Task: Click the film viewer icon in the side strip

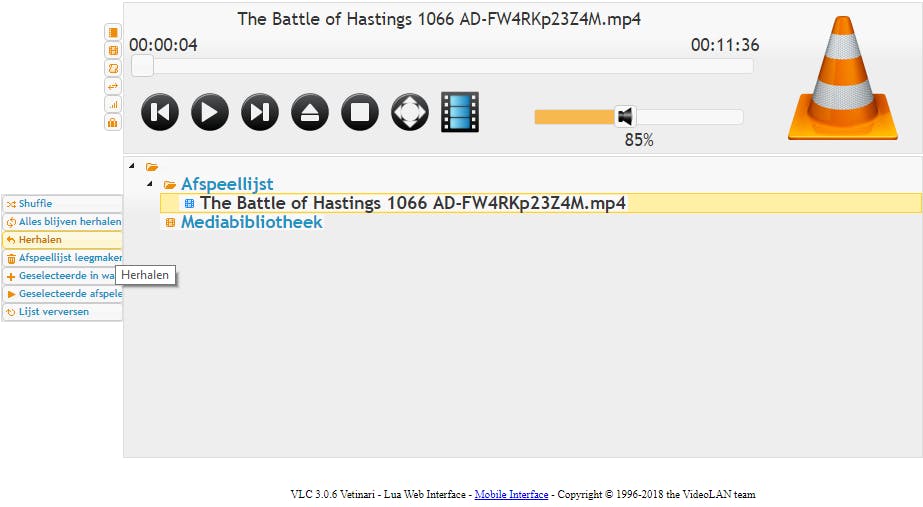Action: point(113,51)
